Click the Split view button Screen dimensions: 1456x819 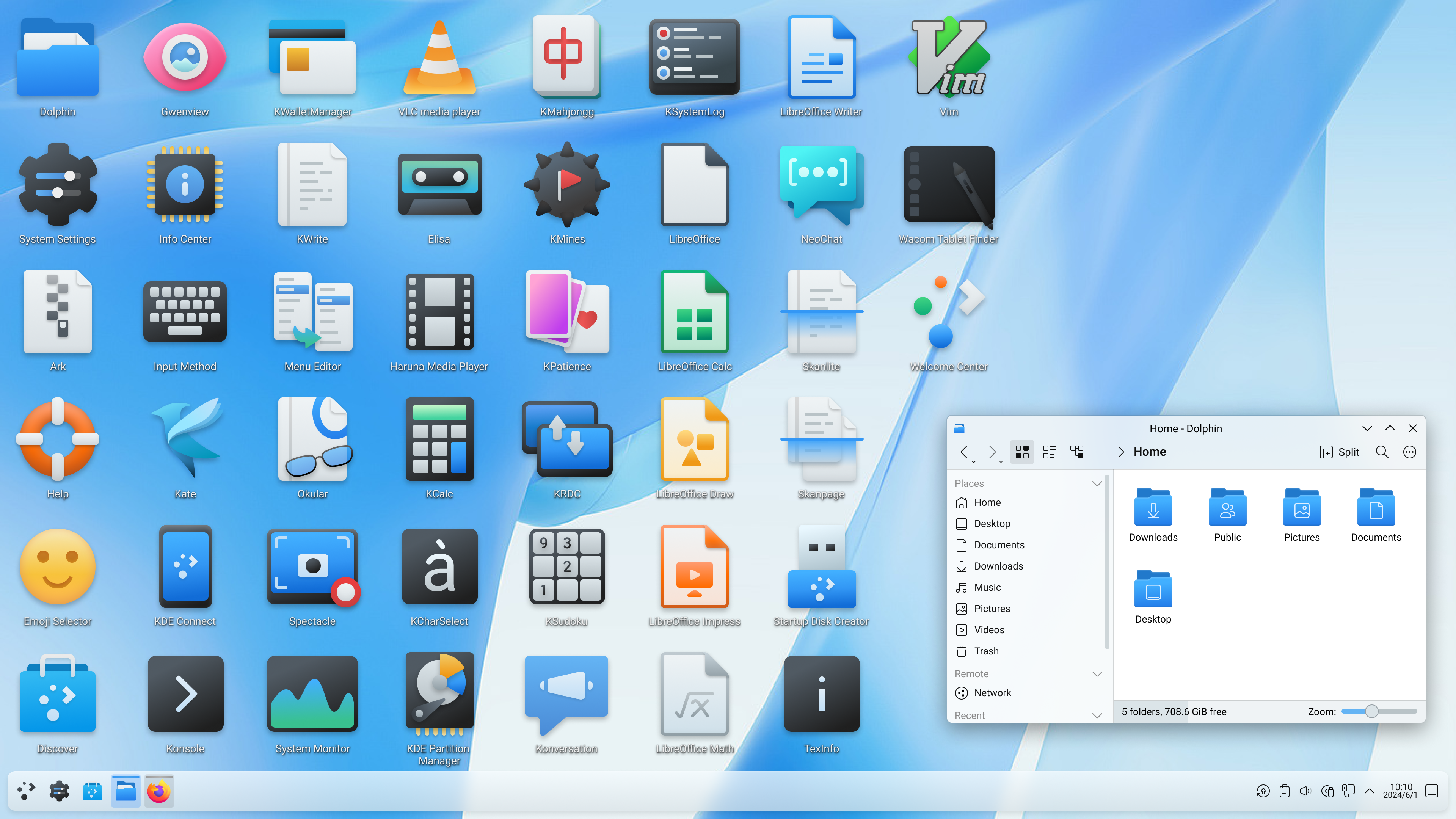(1339, 452)
